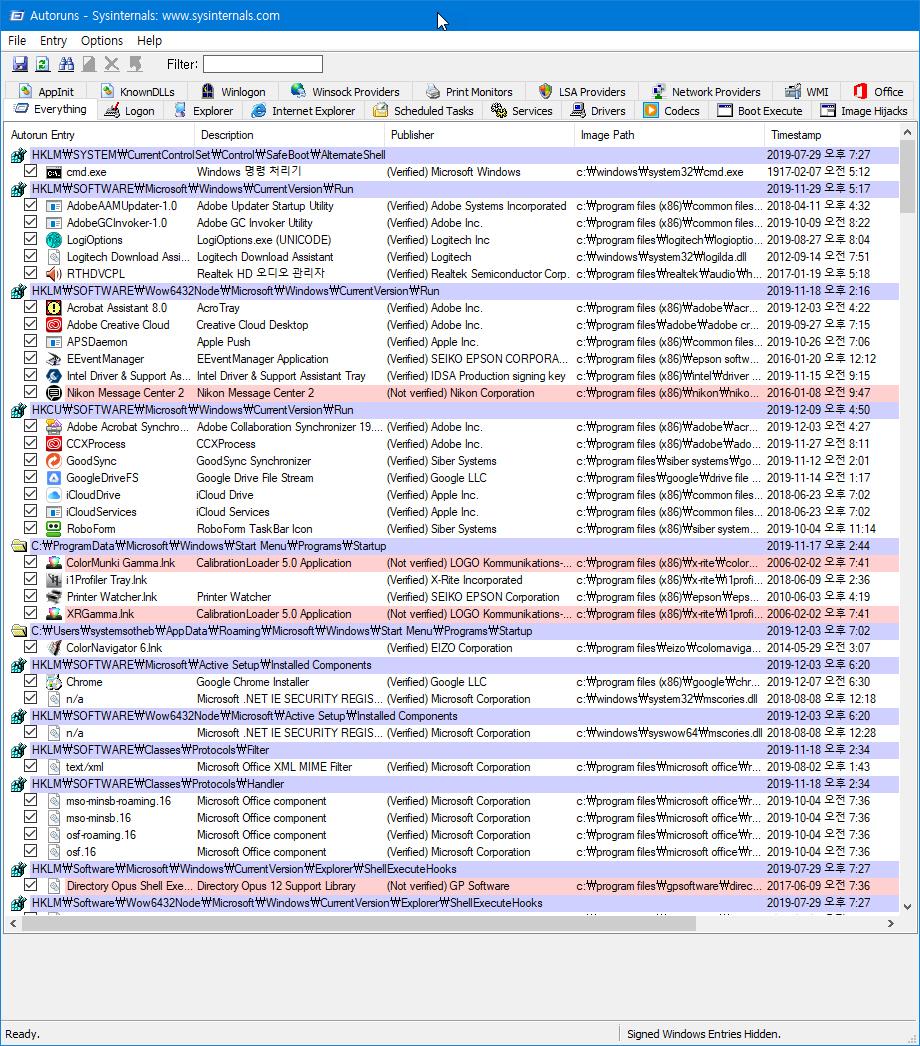The image size is (920, 1046).
Task: Click the RTHDVCPL speaker icon
Action: pyautogui.click(x=54, y=274)
